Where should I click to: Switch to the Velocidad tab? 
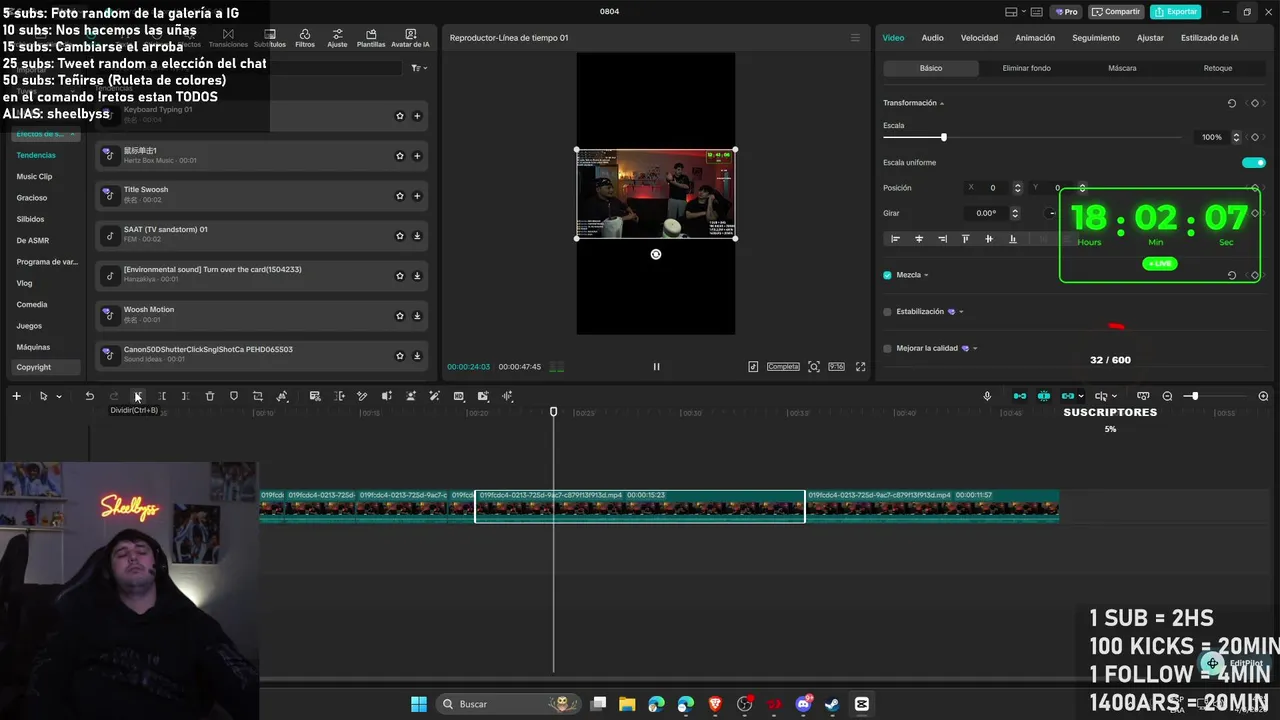[x=979, y=38]
